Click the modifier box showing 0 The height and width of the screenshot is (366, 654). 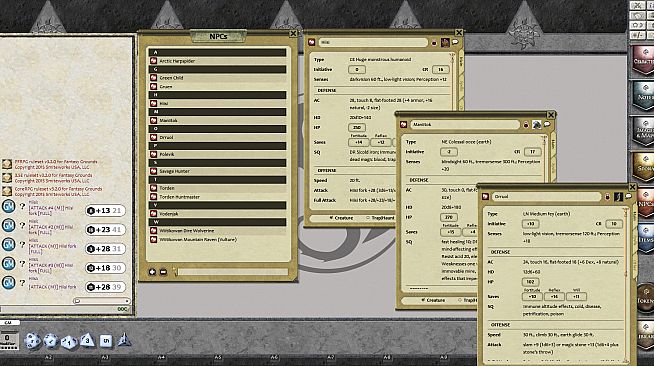tap(8, 338)
